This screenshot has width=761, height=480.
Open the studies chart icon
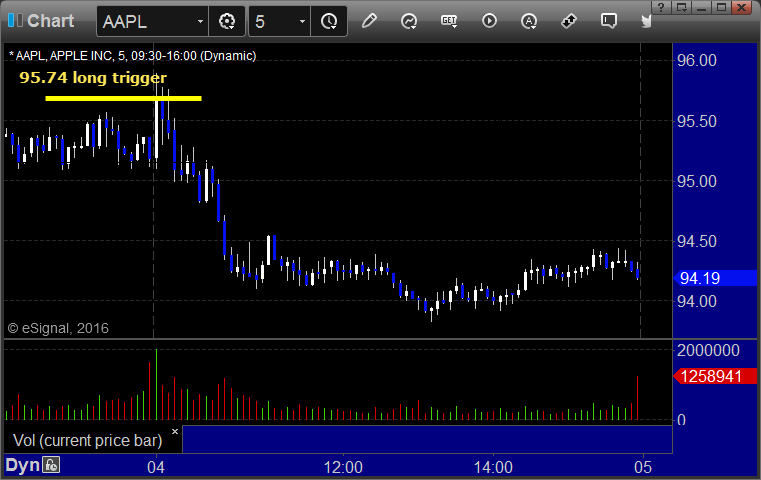(409, 21)
